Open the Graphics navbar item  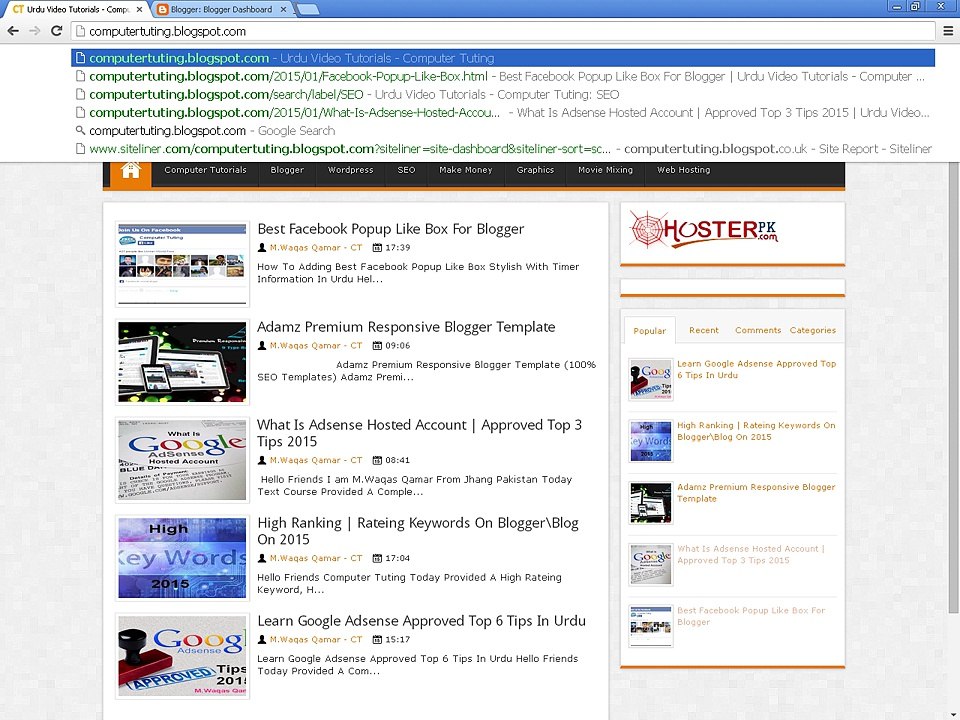click(535, 170)
